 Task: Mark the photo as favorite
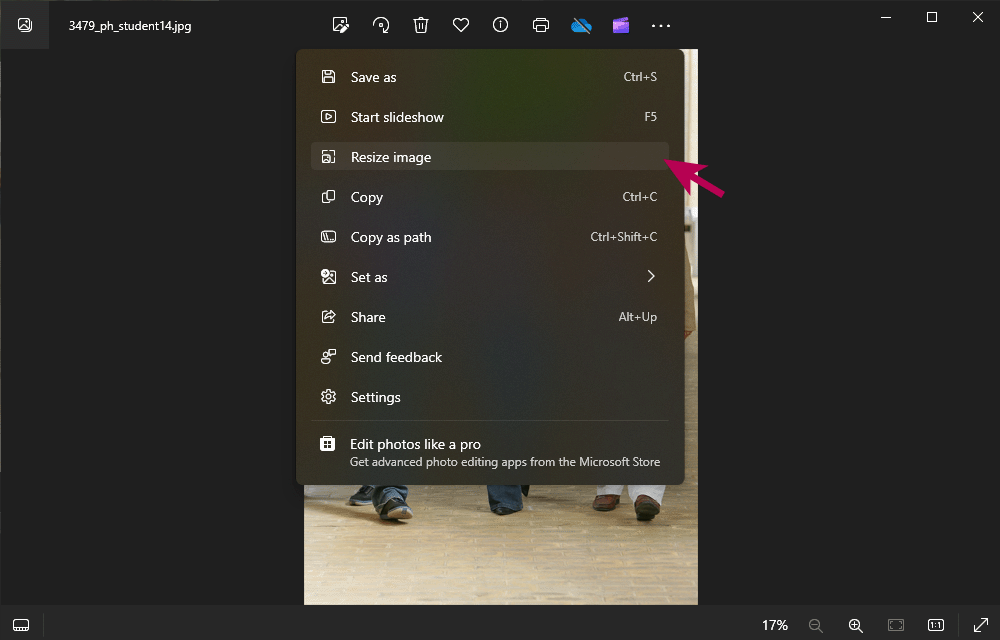point(461,25)
